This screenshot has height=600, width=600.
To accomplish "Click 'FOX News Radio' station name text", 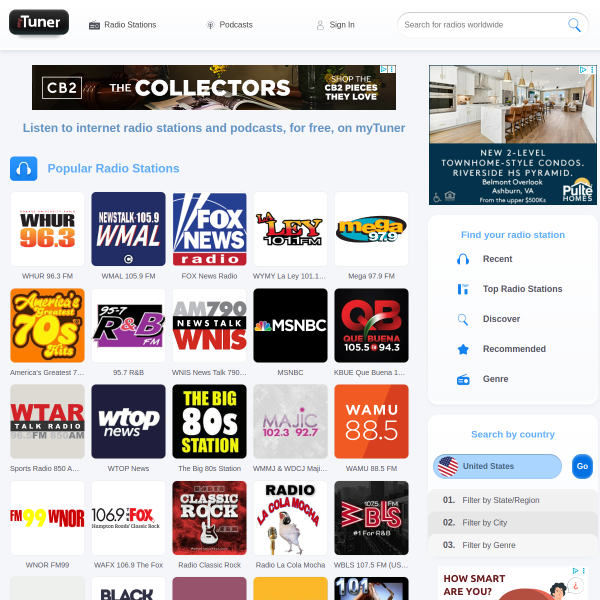I will [210, 276].
